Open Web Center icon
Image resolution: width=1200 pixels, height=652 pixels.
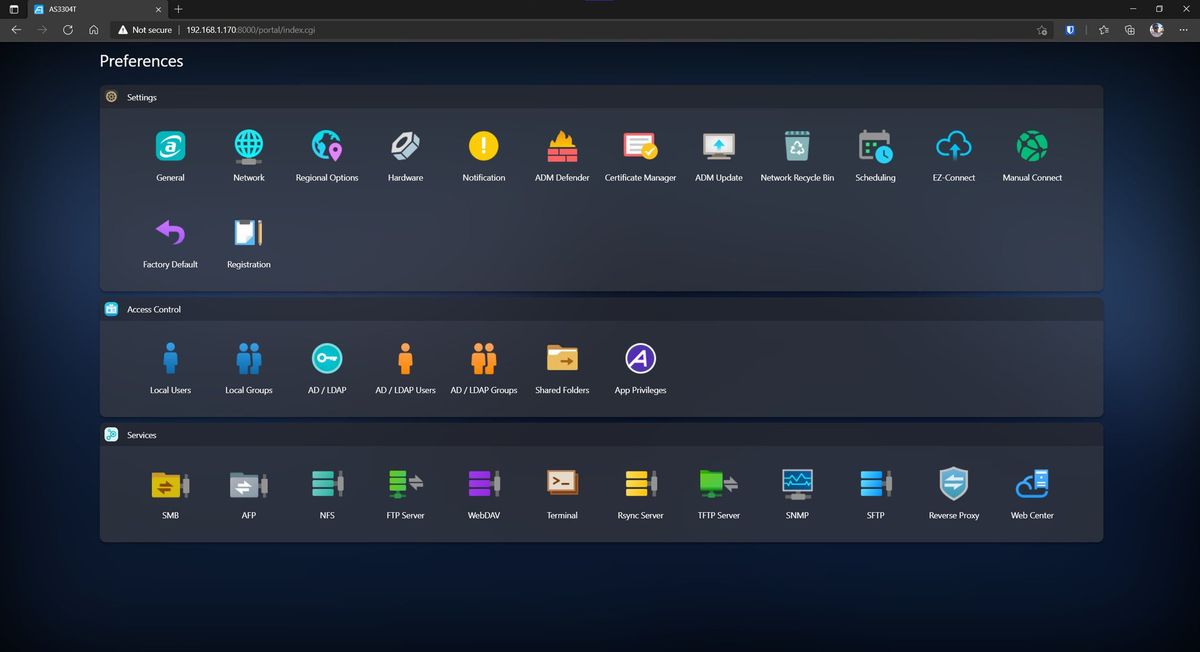pyautogui.click(x=1032, y=484)
